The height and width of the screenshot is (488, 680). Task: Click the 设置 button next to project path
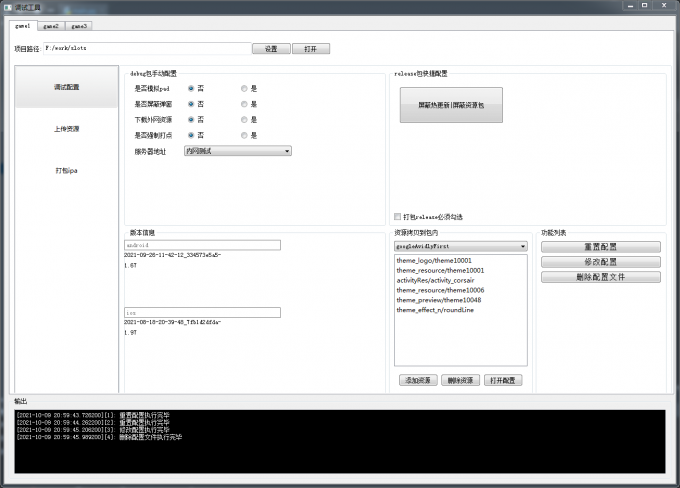pyautogui.click(x=271, y=49)
